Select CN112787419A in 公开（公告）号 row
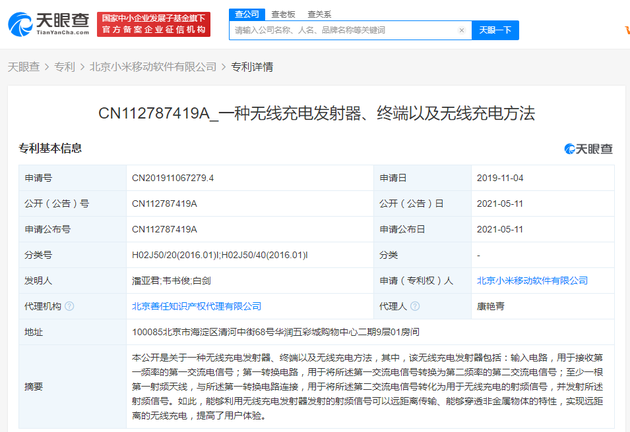630x432 pixels. point(164,204)
